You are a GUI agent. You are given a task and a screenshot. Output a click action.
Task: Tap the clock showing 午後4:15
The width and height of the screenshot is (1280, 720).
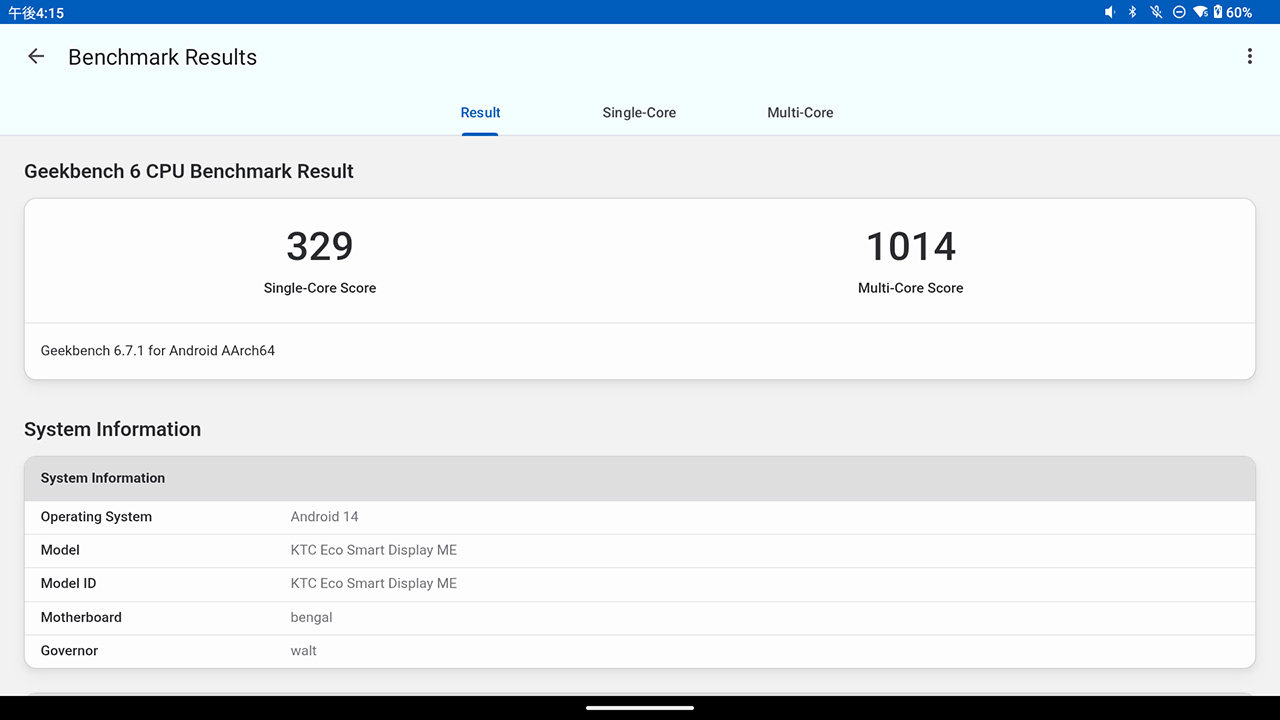(x=36, y=13)
